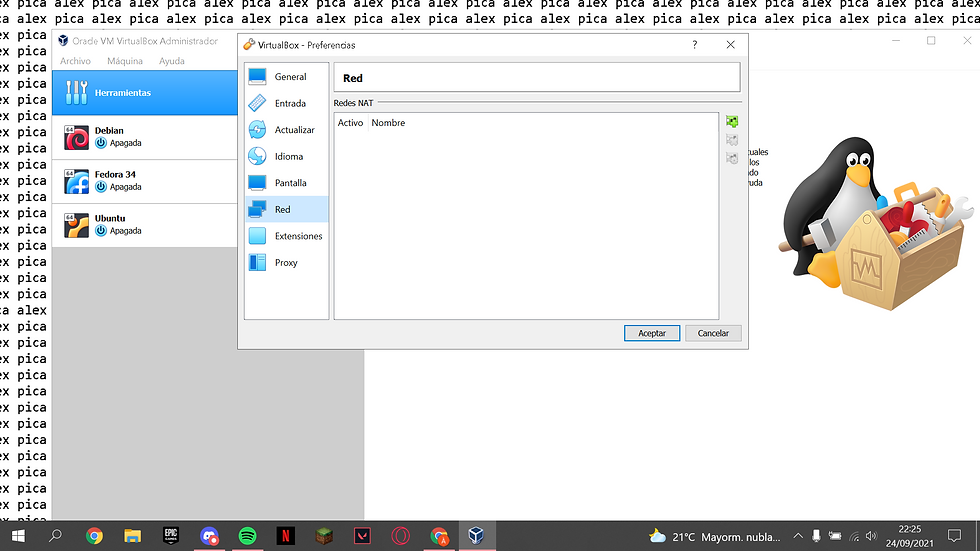Open the Windows Start menu
980x551 pixels.
[x=18, y=536]
